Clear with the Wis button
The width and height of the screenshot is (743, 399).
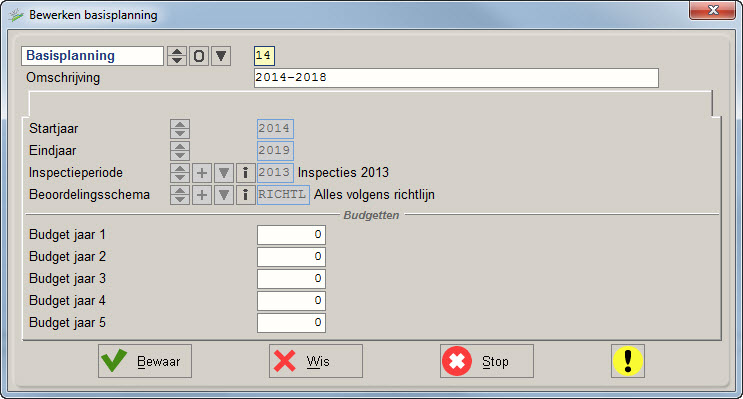(316, 361)
